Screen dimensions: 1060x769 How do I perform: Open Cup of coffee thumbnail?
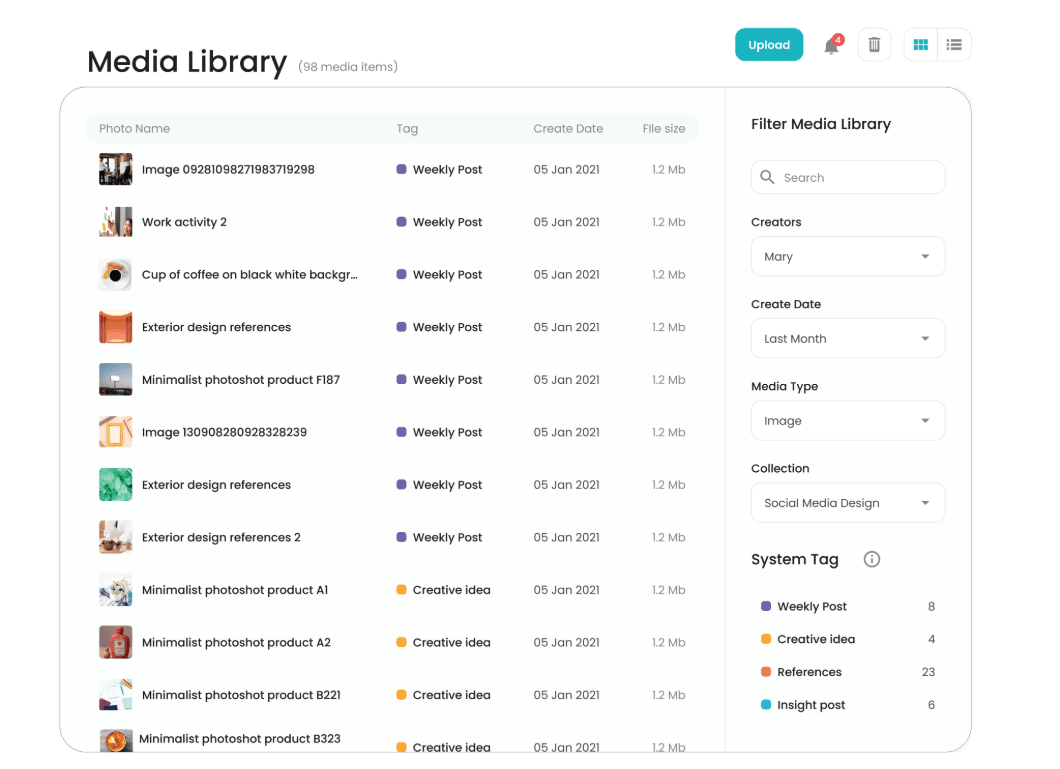point(116,274)
